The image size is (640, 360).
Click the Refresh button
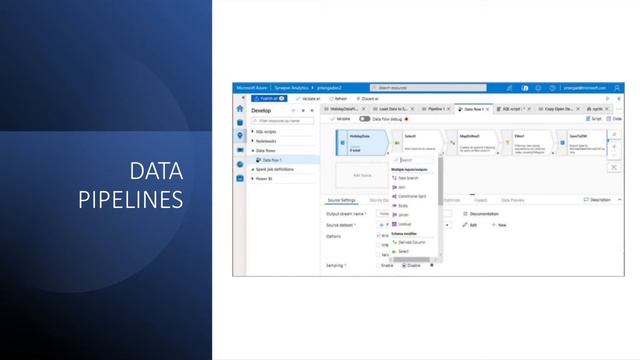coord(338,99)
